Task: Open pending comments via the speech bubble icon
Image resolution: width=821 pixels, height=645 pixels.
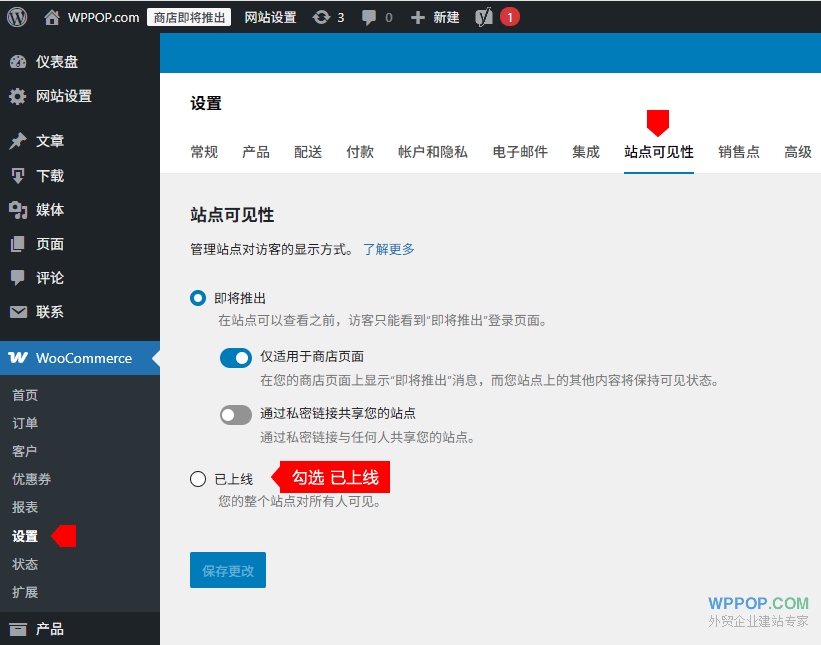Action: 370,16
